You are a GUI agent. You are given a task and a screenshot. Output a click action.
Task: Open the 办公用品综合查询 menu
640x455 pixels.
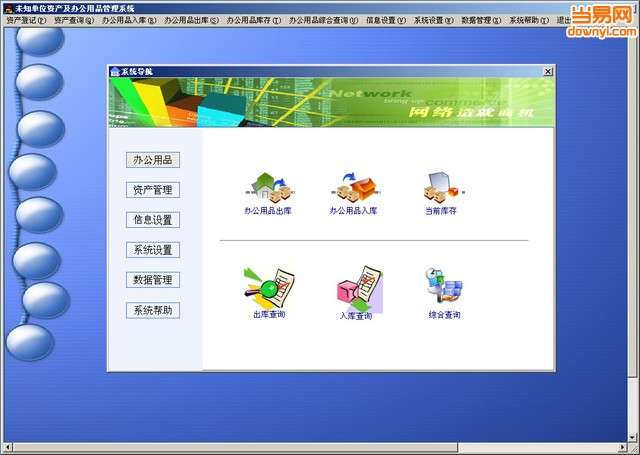click(x=323, y=20)
